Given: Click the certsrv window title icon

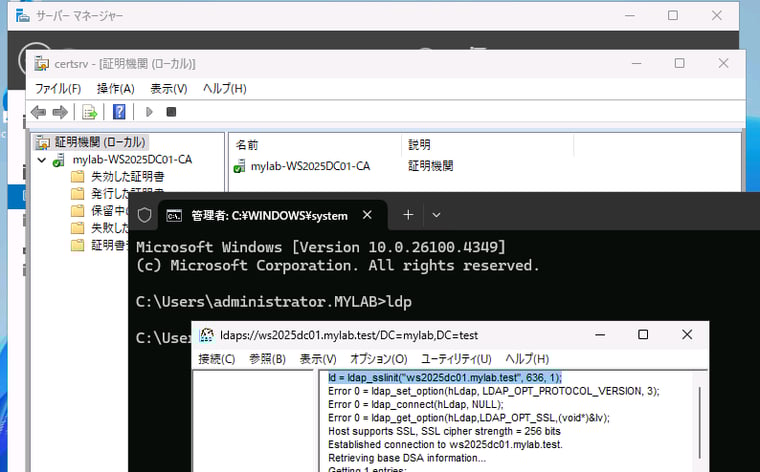Looking at the screenshot, I should point(42,63).
